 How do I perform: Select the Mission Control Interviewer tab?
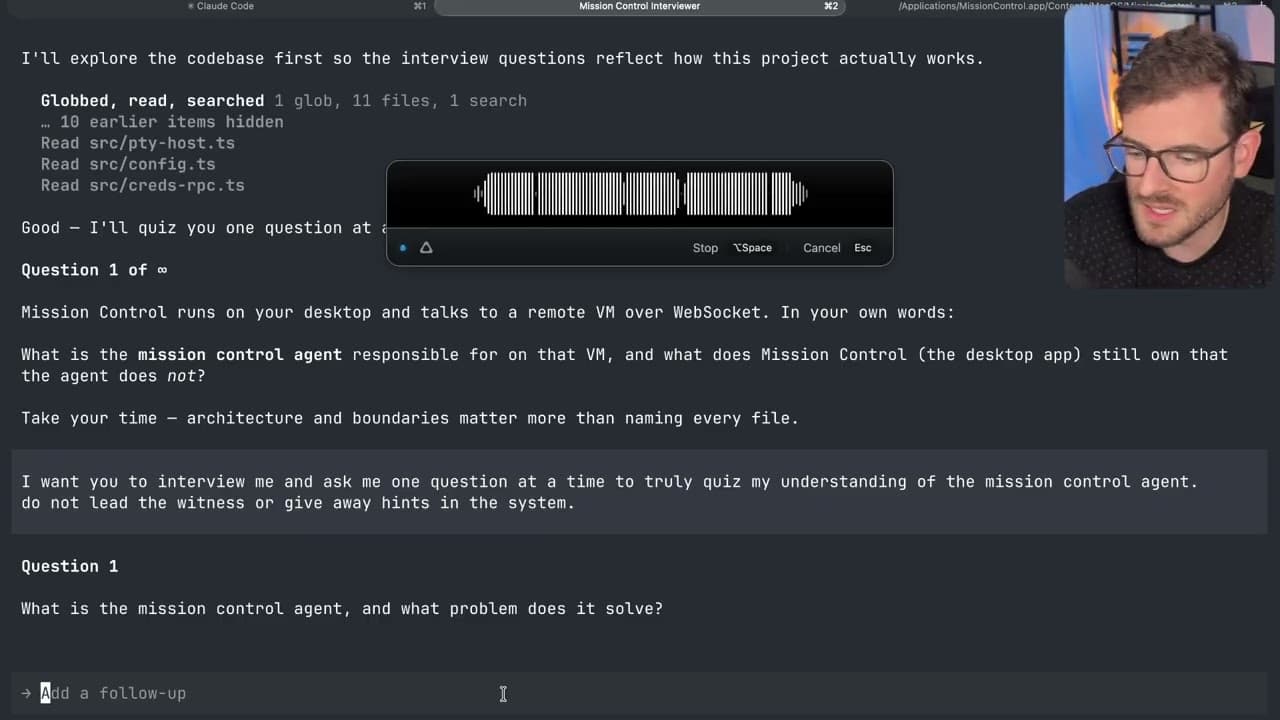point(640,6)
